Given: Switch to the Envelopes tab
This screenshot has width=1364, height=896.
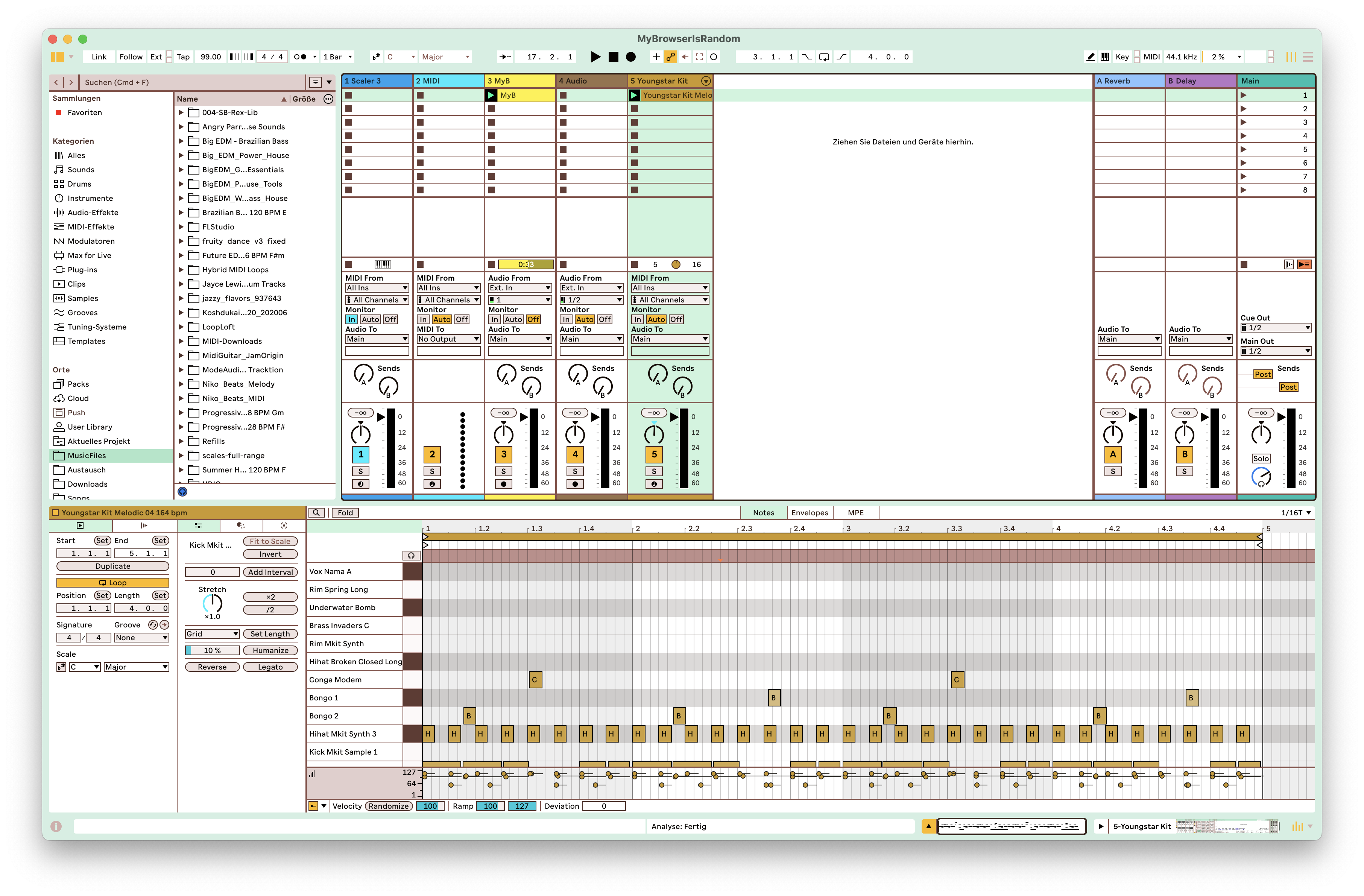Looking at the screenshot, I should (809, 512).
